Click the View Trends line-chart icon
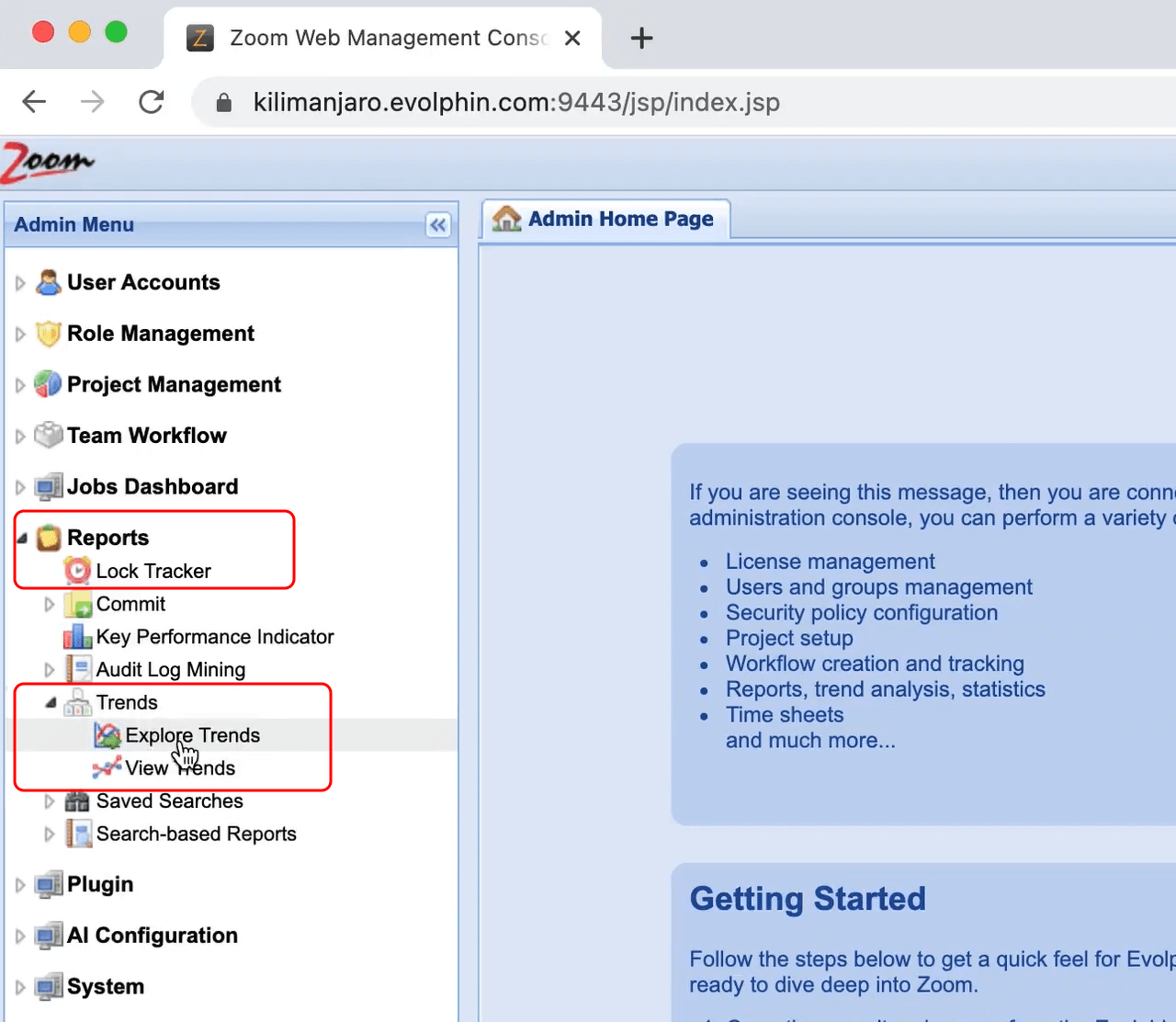This screenshot has height=1022, width=1176. click(107, 767)
